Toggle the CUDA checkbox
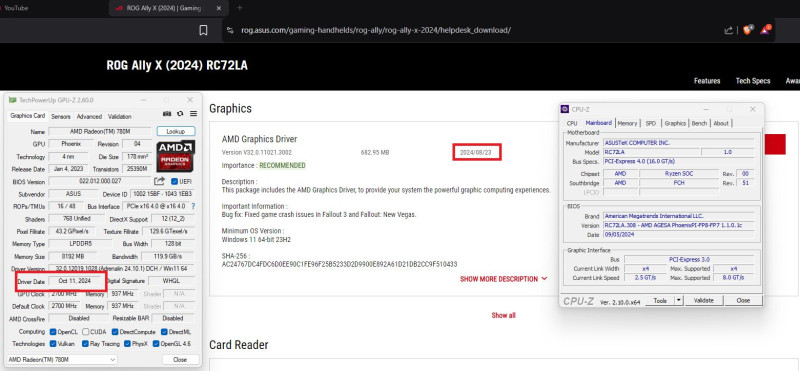The height and width of the screenshot is (371, 800). [86, 332]
